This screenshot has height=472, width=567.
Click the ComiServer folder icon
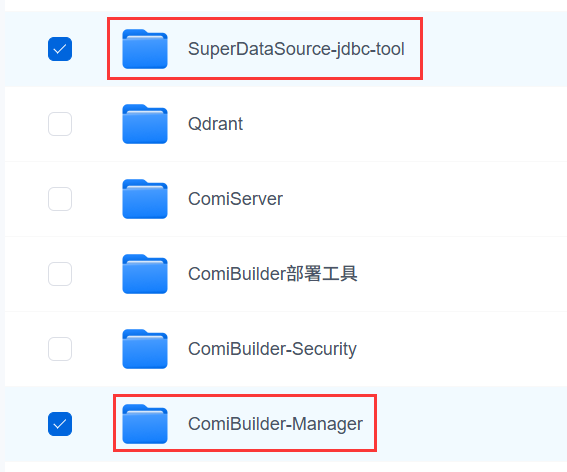tap(145, 199)
